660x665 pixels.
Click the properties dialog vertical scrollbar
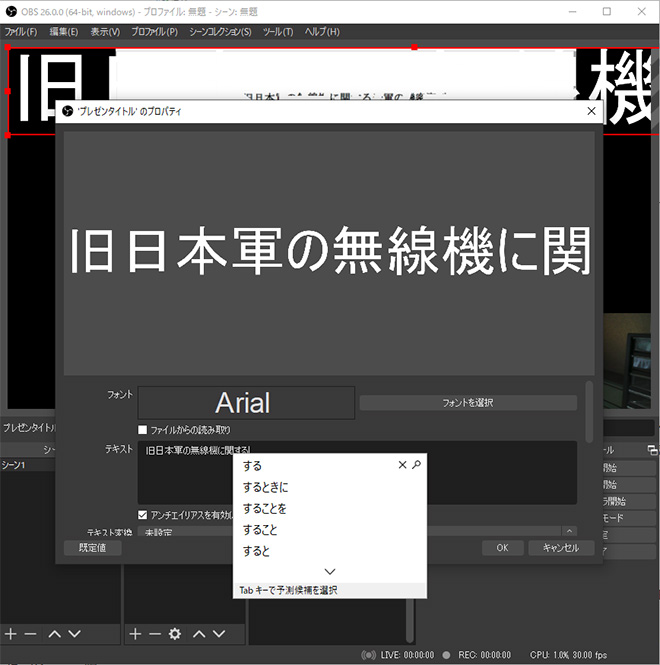coord(589,412)
